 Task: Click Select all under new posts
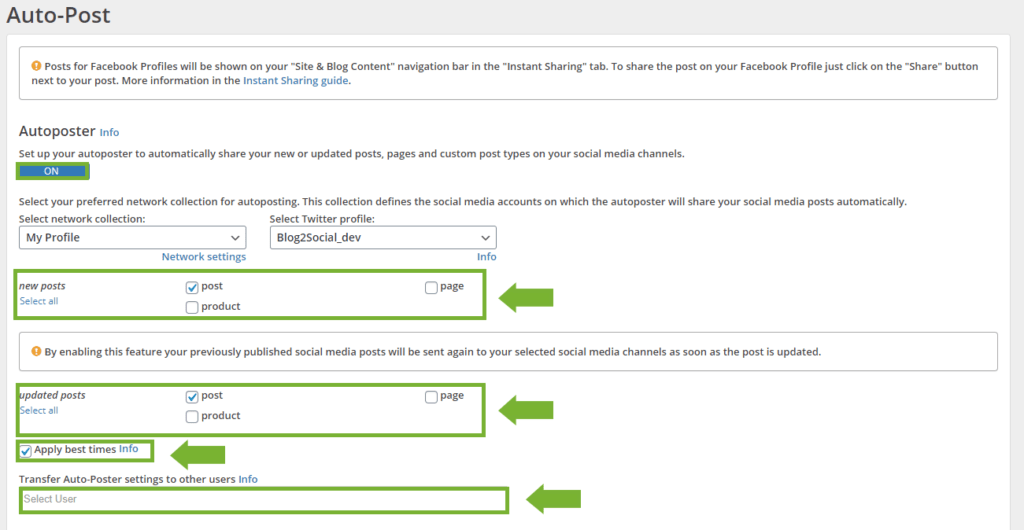tap(39, 301)
